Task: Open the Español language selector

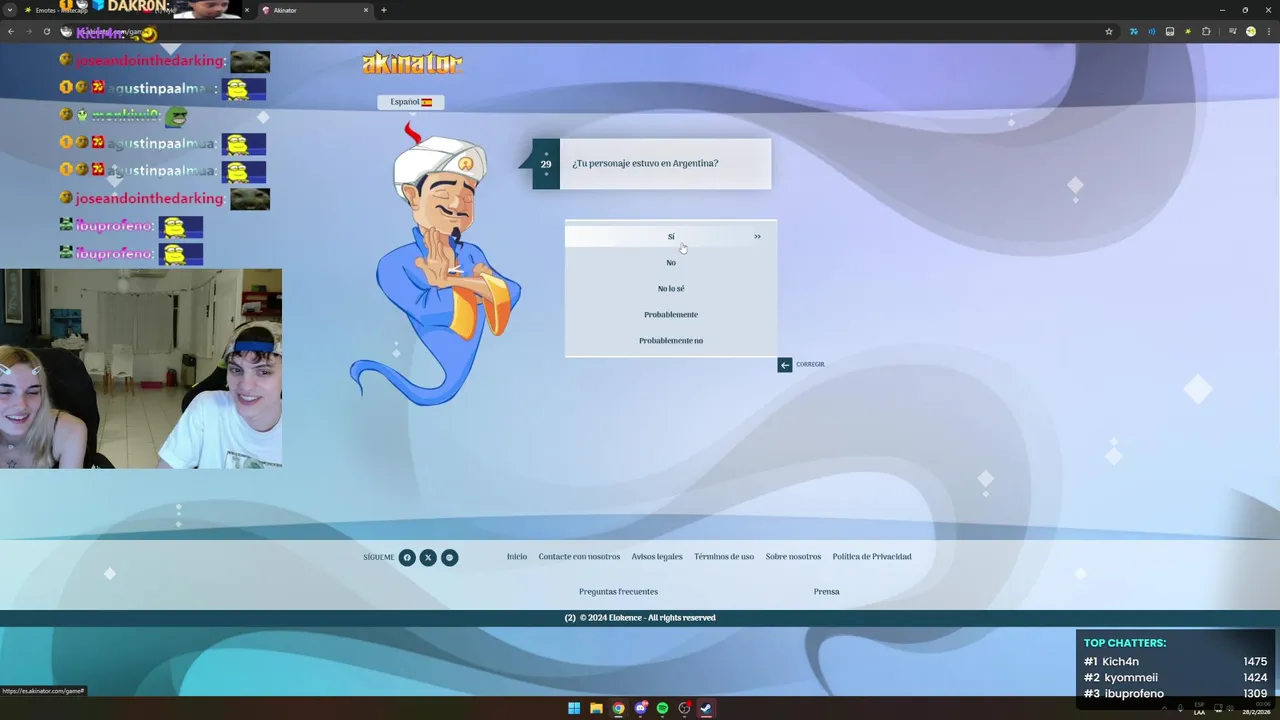Action: 411,102
